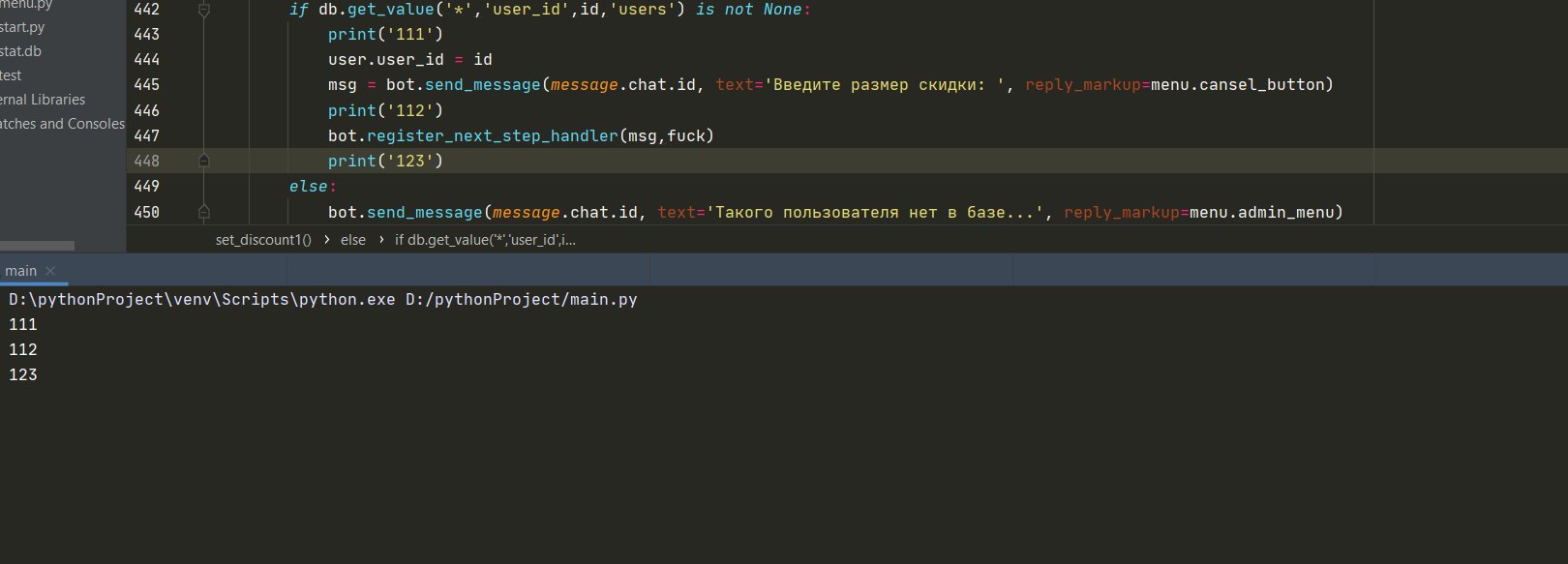Click set_discount1() breadcrumb
This screenshot has width=1568, height=564.
click(x=263, y=240)
